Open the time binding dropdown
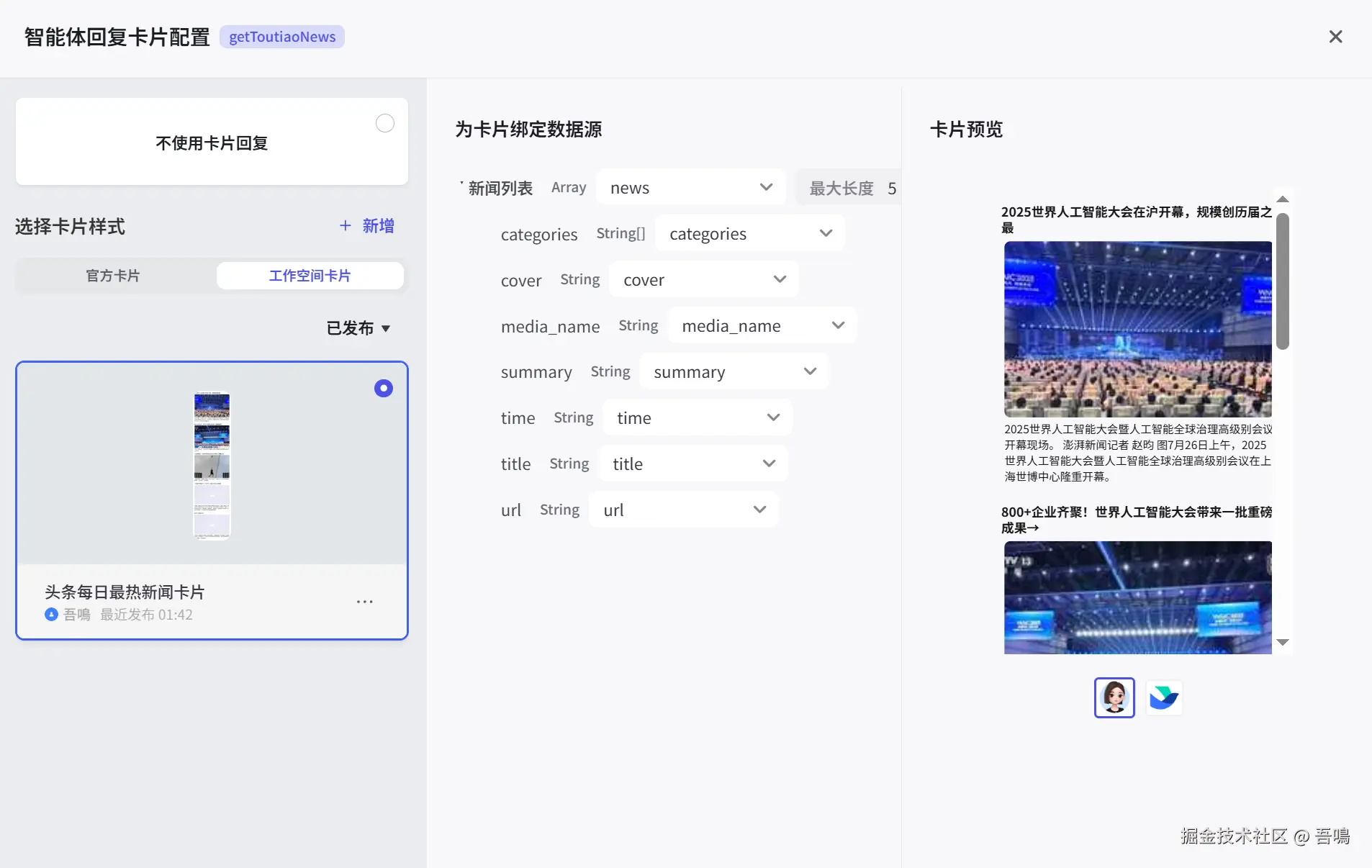This screenshot has height=868, width=1372. point(698,418)
